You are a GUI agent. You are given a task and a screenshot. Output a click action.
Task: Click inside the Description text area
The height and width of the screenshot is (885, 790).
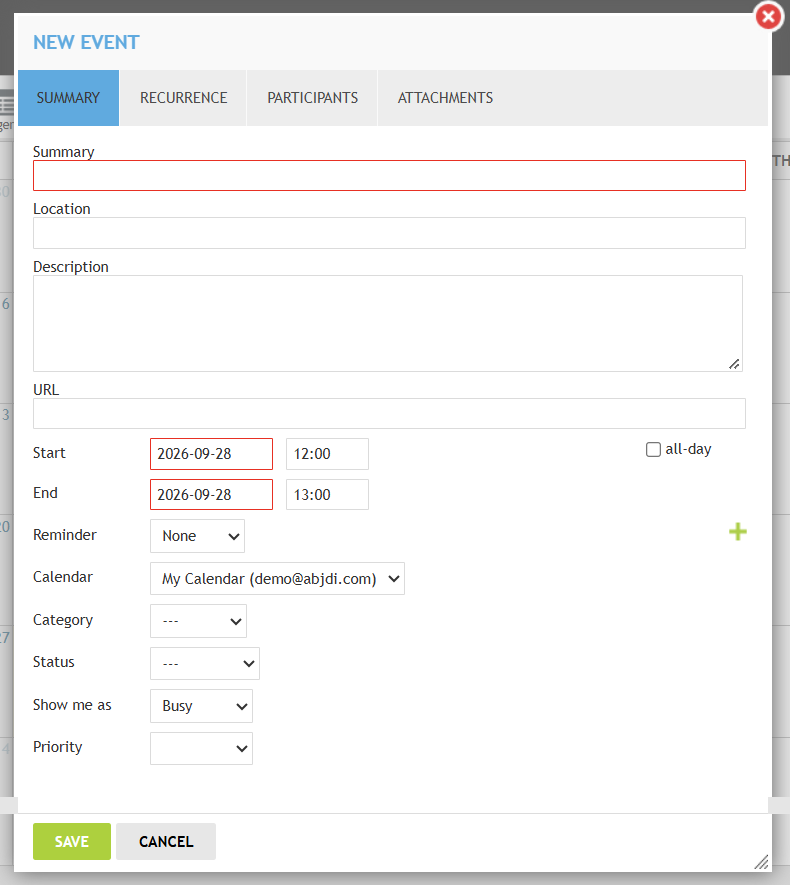(388, 323)
